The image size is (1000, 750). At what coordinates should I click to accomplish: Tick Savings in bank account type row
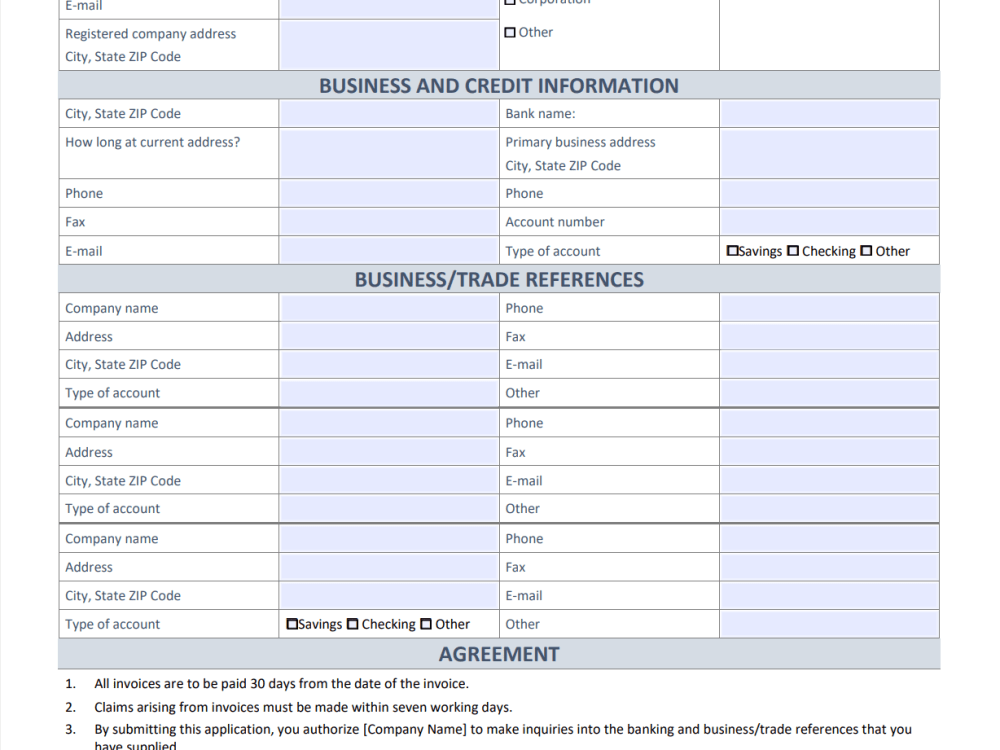point(732,251)
